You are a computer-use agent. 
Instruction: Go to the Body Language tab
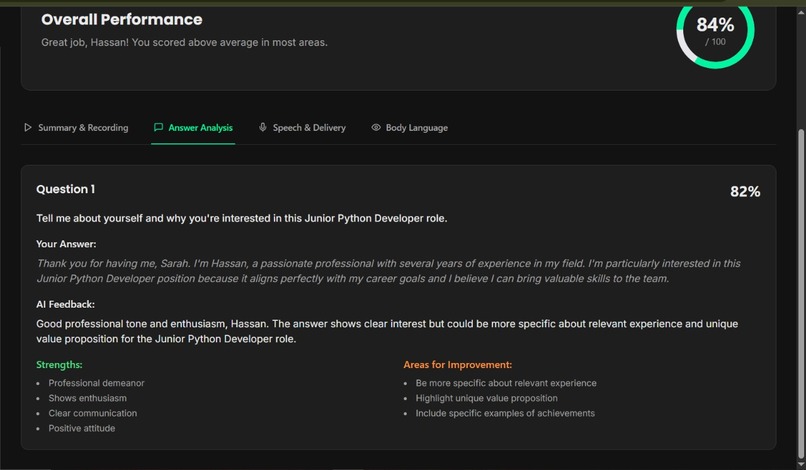(416, 128)
